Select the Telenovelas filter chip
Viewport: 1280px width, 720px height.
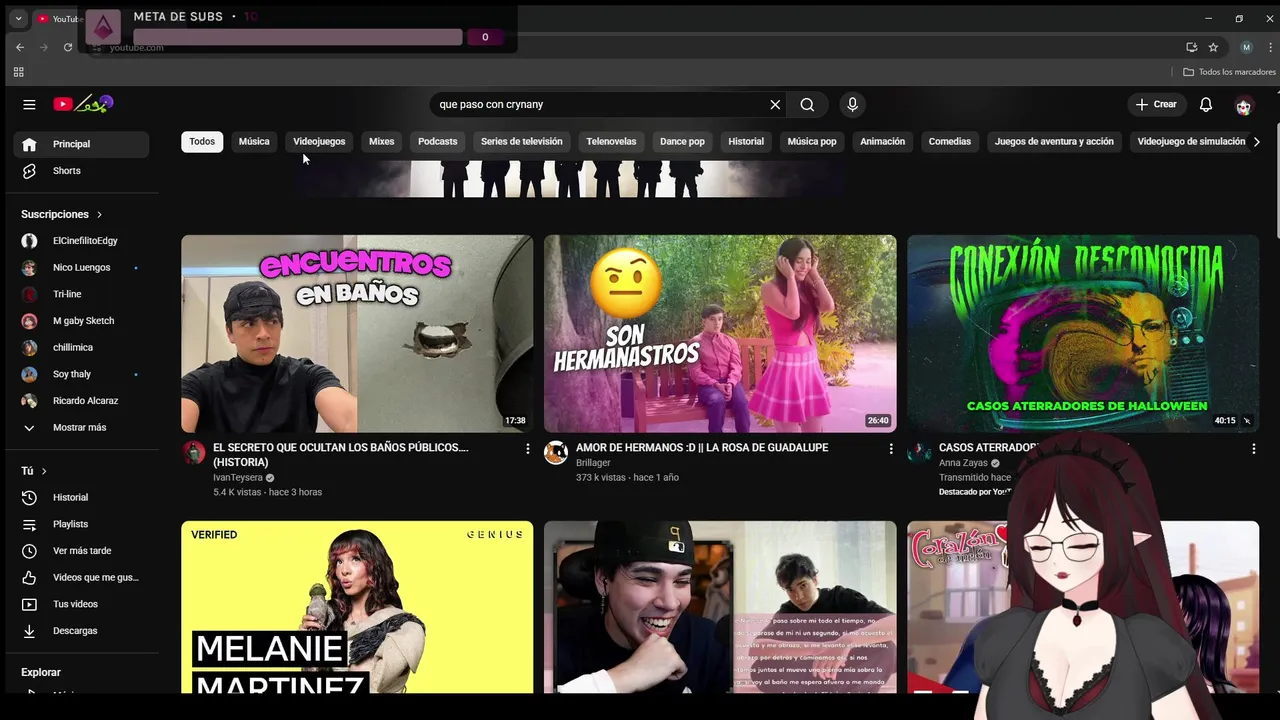click(x=611, y=142)
